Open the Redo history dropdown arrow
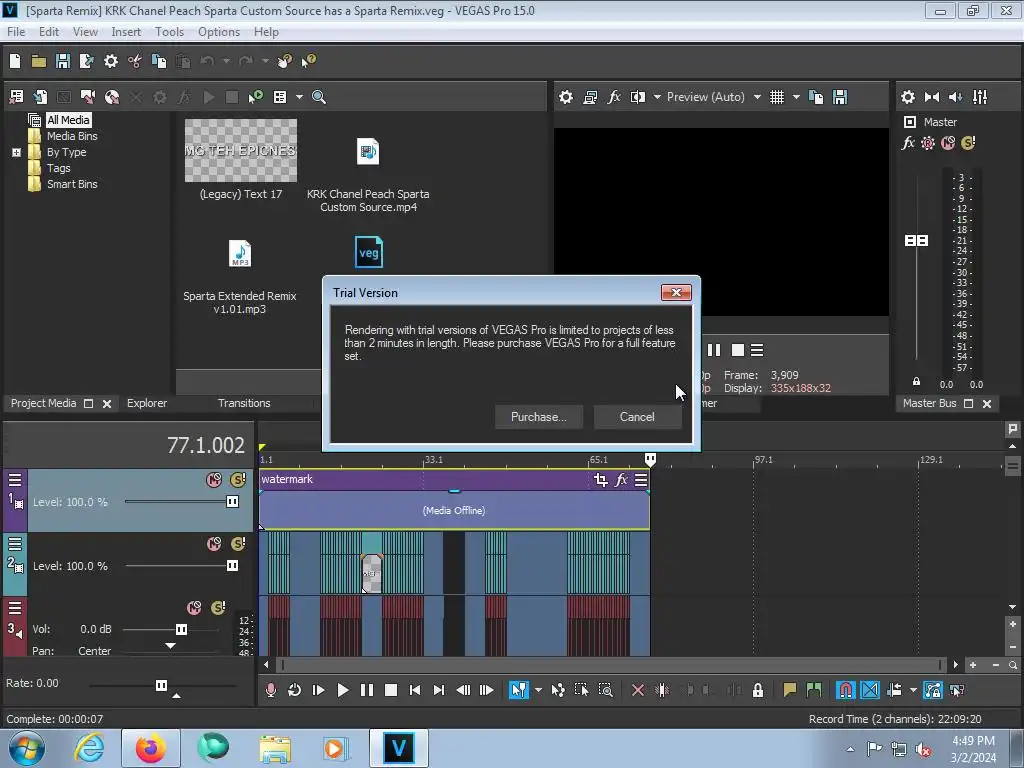 265,61
